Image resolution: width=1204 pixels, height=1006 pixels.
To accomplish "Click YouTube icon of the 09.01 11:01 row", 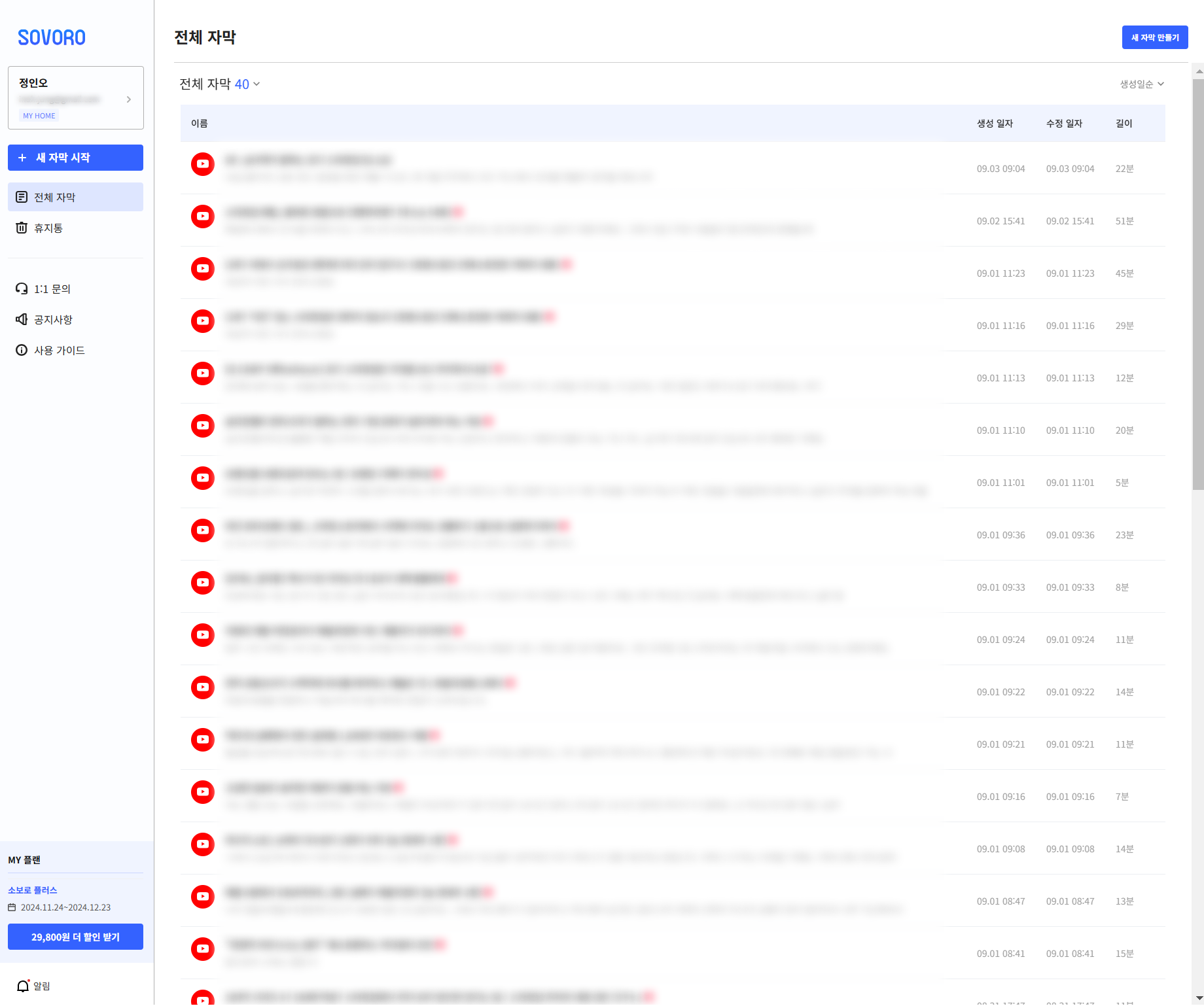I will point(203,478).
